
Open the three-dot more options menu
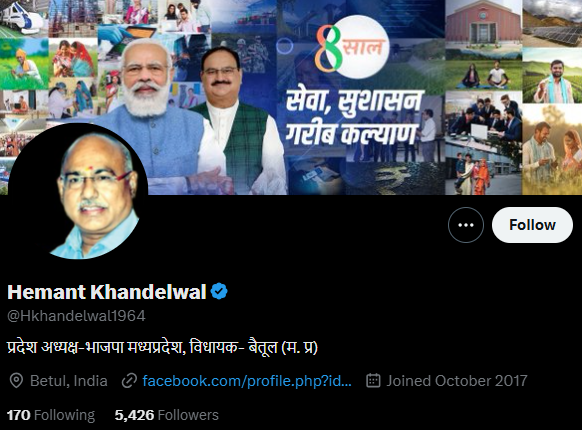pos(466,225)
